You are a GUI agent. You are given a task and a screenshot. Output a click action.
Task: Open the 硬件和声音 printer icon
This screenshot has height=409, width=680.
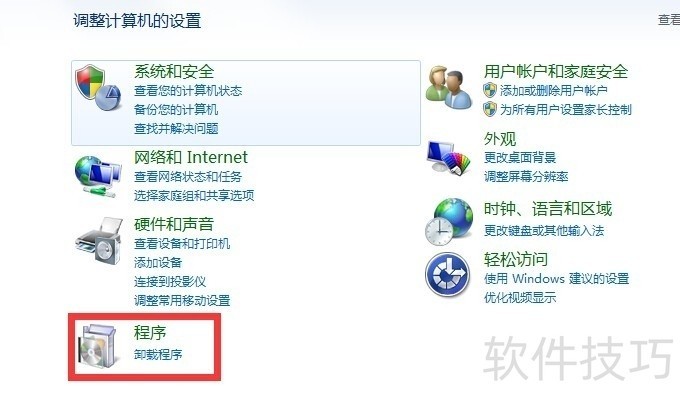(99, 241)
